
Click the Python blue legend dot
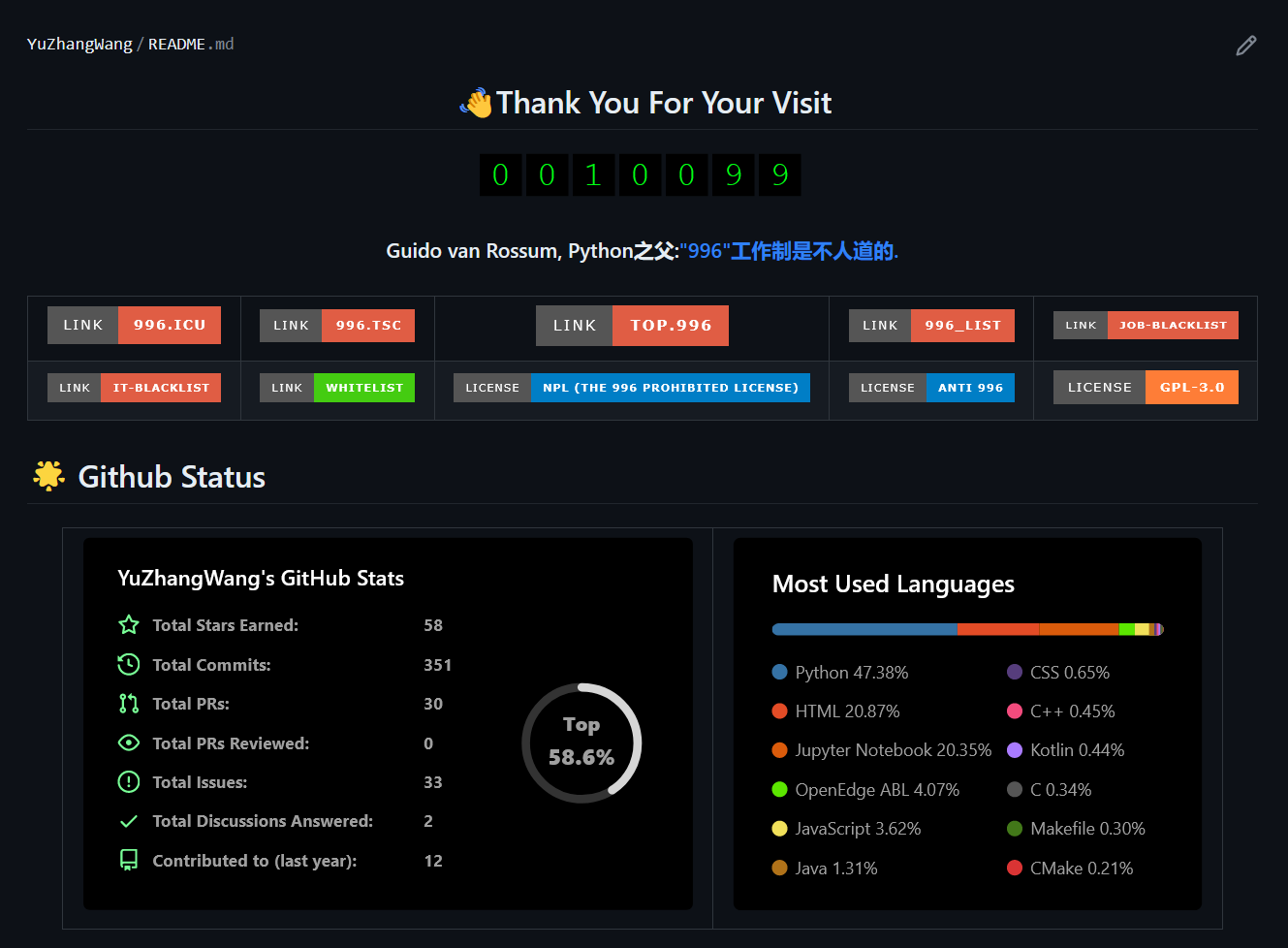[x=779, y=672]
